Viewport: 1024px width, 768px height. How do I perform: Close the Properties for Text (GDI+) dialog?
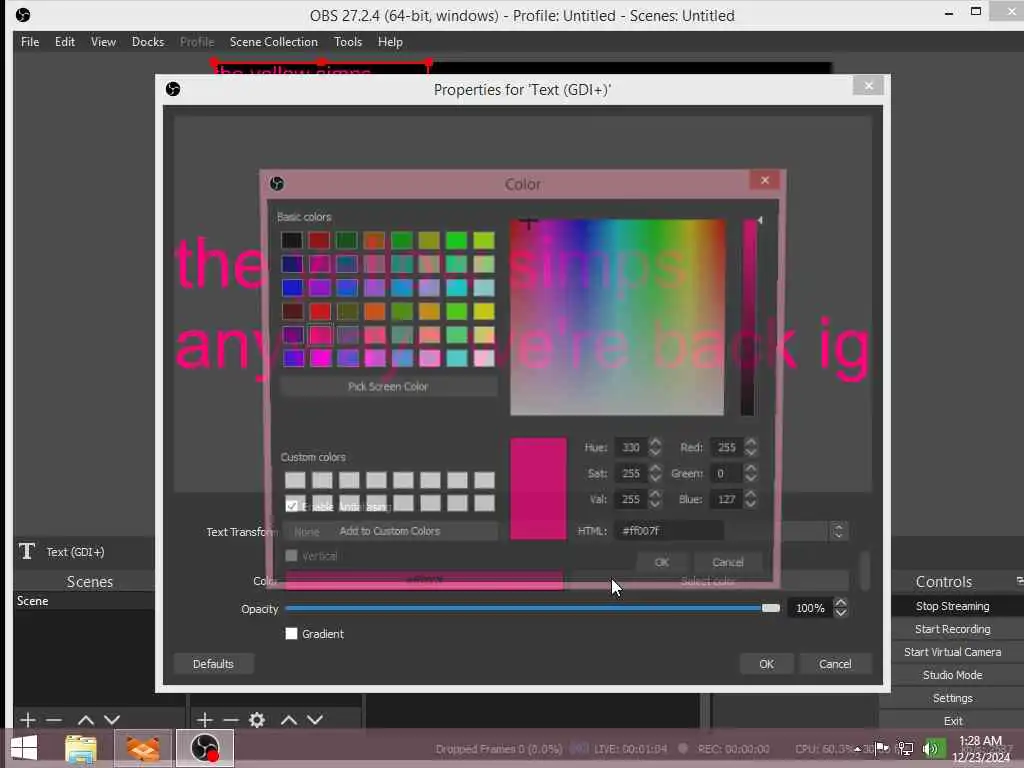tap(868, 86)
